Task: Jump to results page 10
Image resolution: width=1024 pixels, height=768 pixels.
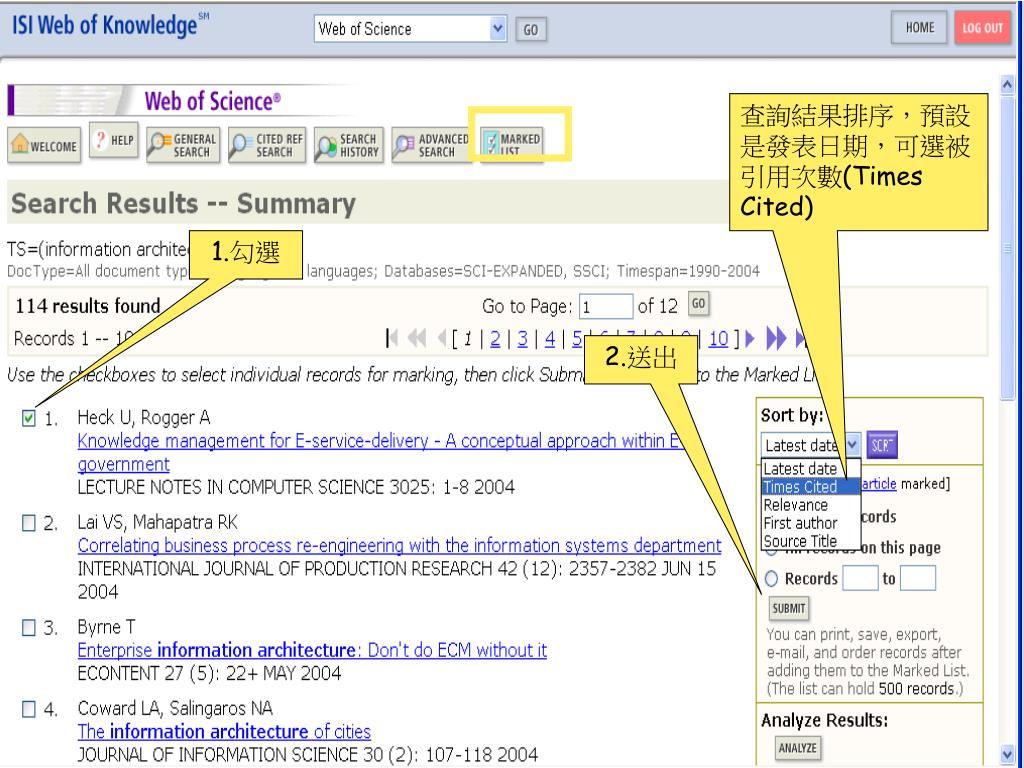Action: [718, 338]
